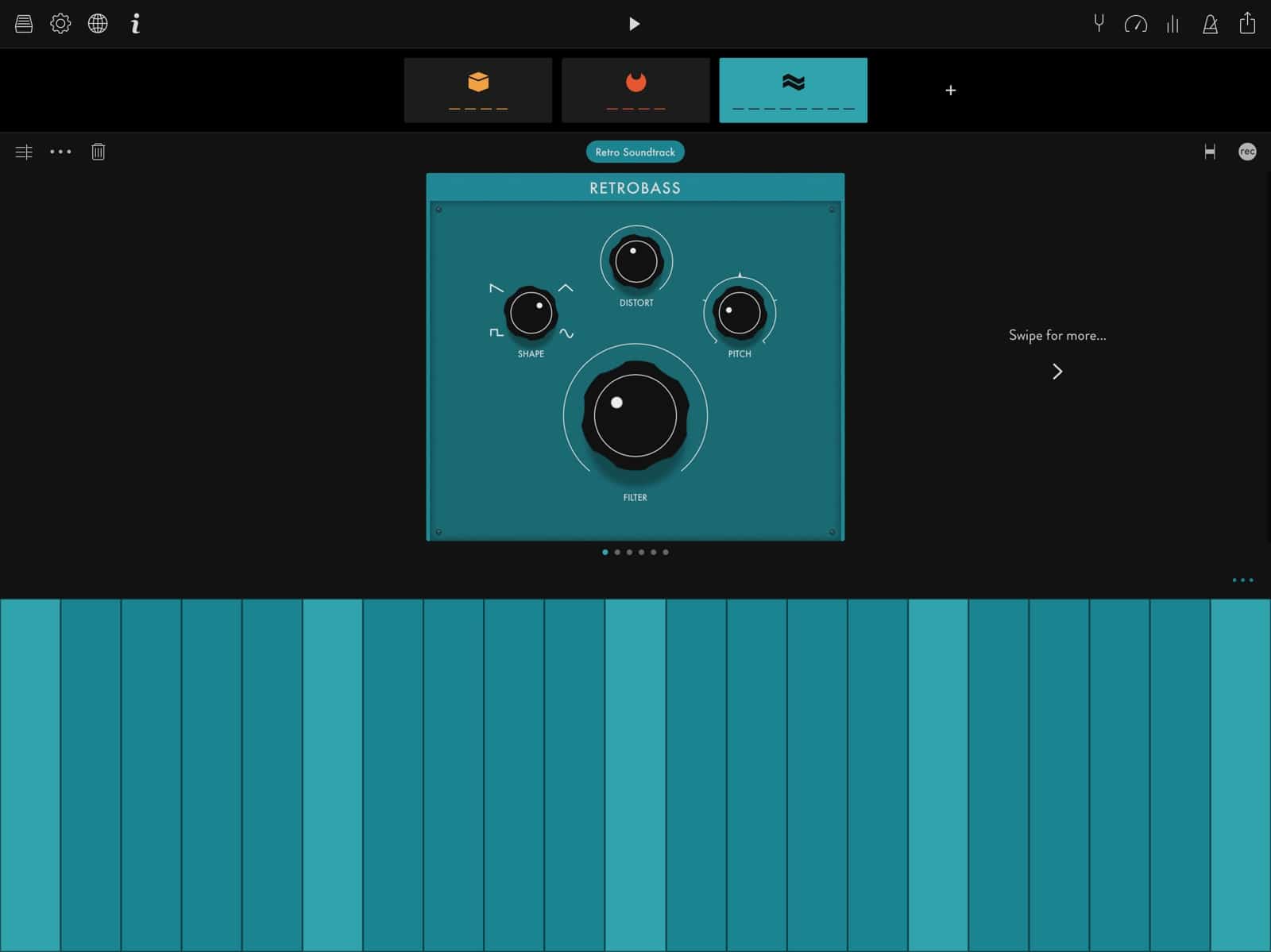Tap the share/export icon
The image size is (1271, 952).
tap(1247, 23)
